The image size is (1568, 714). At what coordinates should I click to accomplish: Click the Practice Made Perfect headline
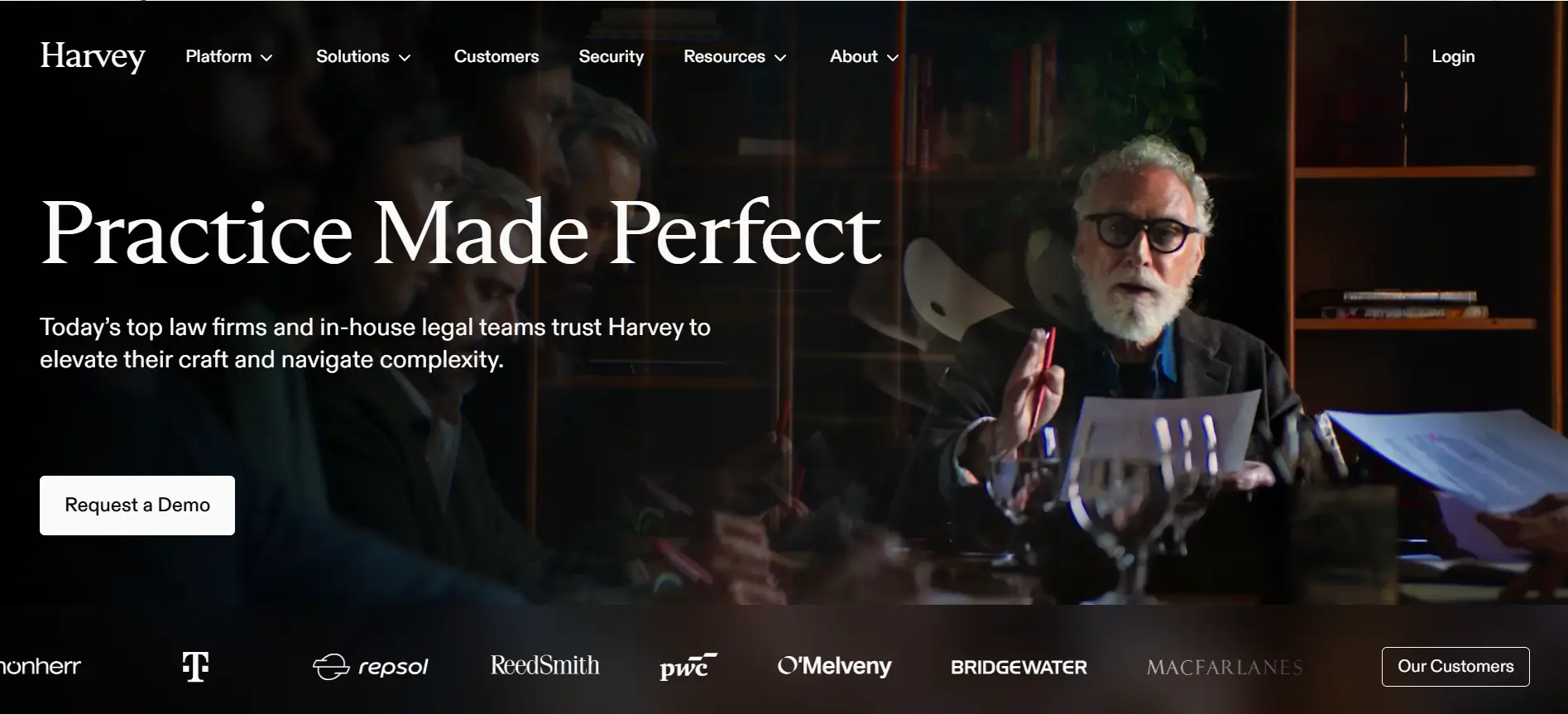461,232
